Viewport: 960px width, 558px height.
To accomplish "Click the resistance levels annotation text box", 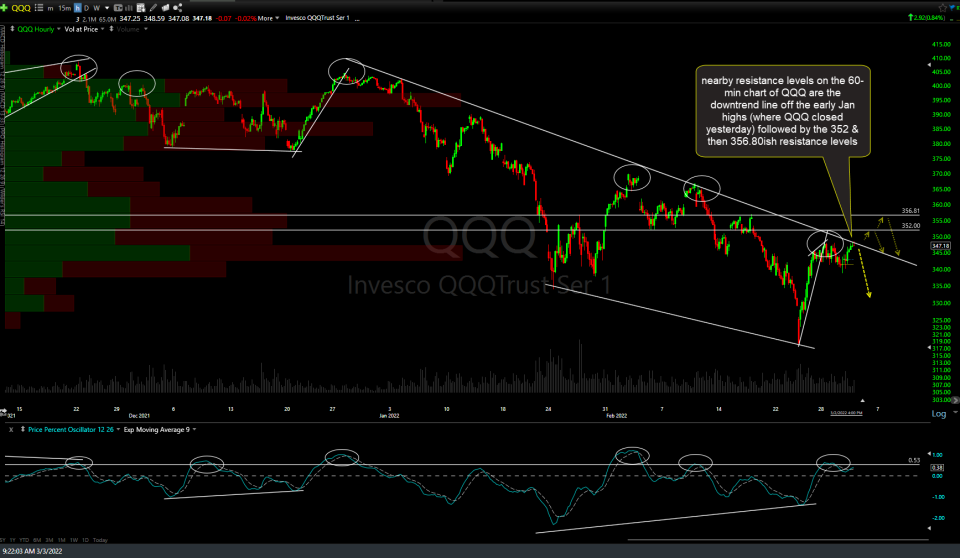I will tap(782, 111).
